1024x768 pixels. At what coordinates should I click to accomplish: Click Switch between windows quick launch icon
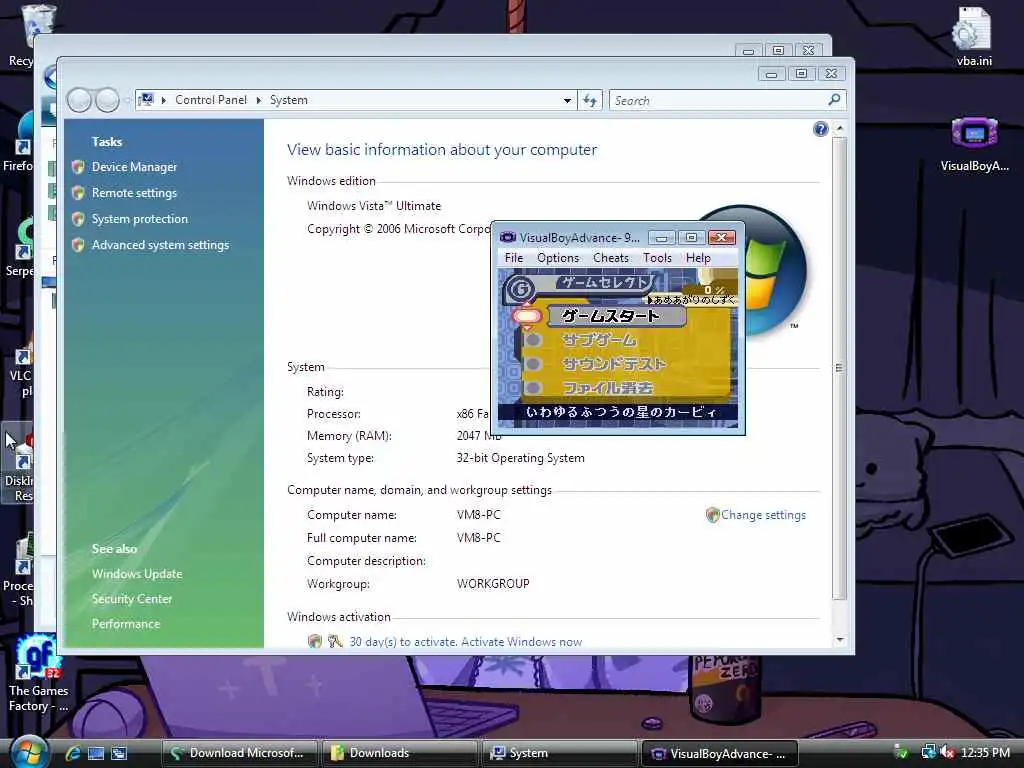click(119, 754)
